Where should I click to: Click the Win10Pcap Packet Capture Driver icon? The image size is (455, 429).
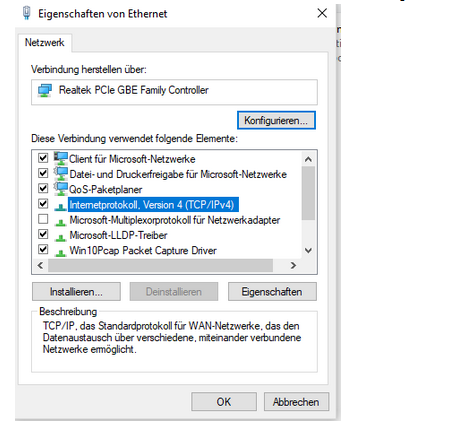pyautogui.click(x=60, y=253)
